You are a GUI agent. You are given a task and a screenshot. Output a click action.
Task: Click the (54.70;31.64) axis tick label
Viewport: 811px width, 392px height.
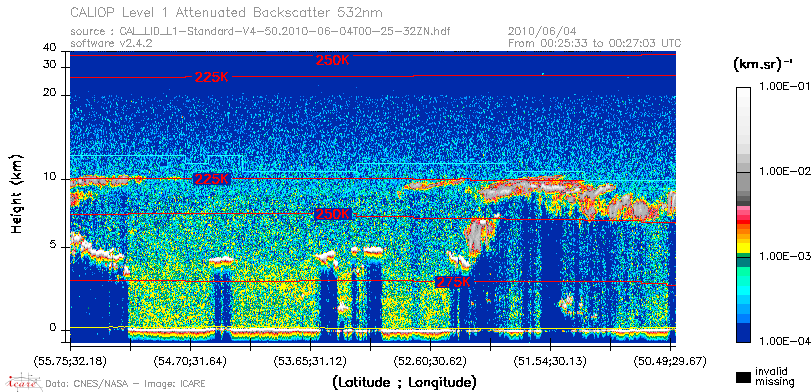click(x=190, y=361)
